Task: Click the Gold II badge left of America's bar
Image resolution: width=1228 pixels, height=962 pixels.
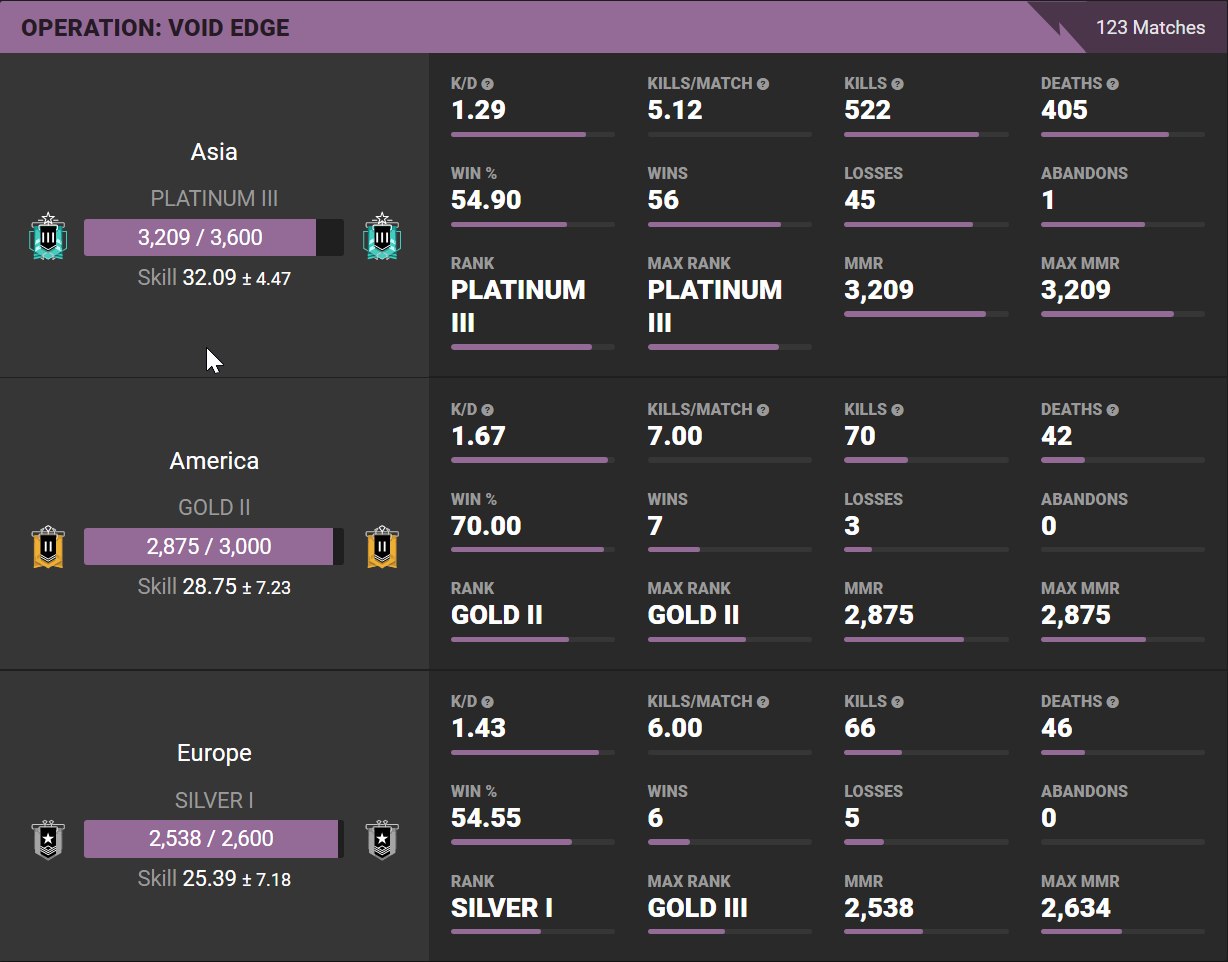Action: pyautogui.click(x=48, y=546)
